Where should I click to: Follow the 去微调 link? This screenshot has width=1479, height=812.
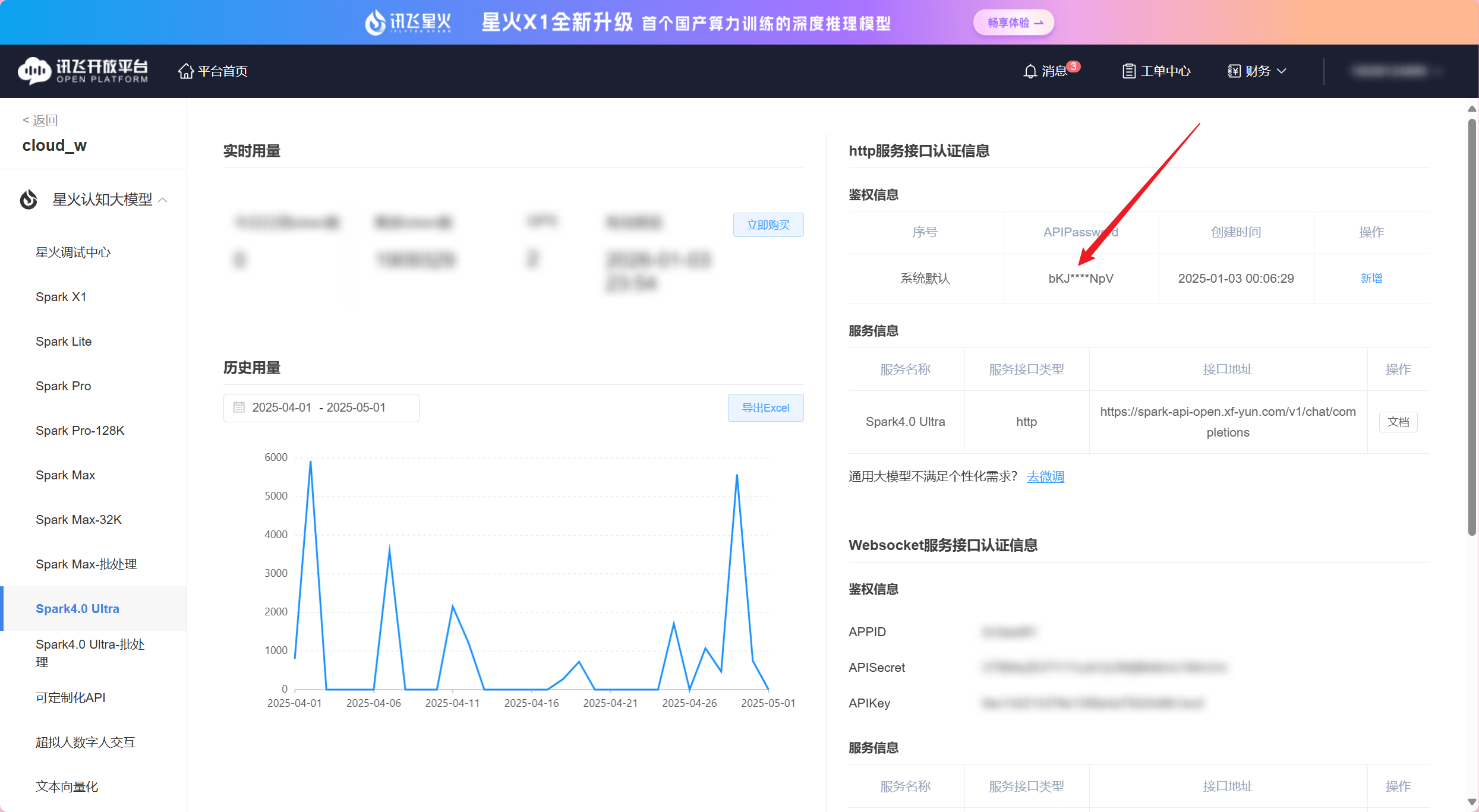point(1045,476)
